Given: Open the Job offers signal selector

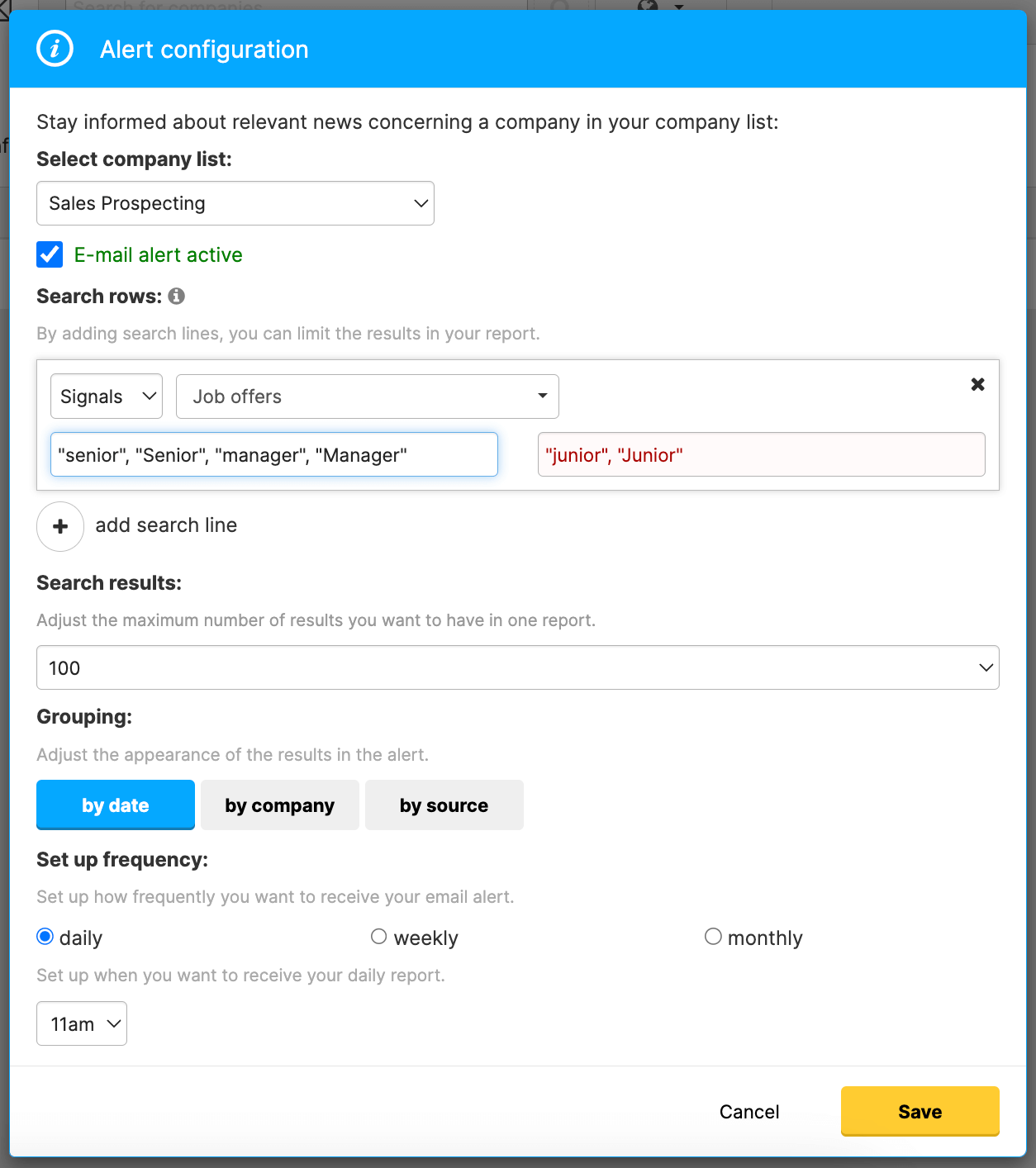Looking at the screenshot, I should (x=367, y=396).
